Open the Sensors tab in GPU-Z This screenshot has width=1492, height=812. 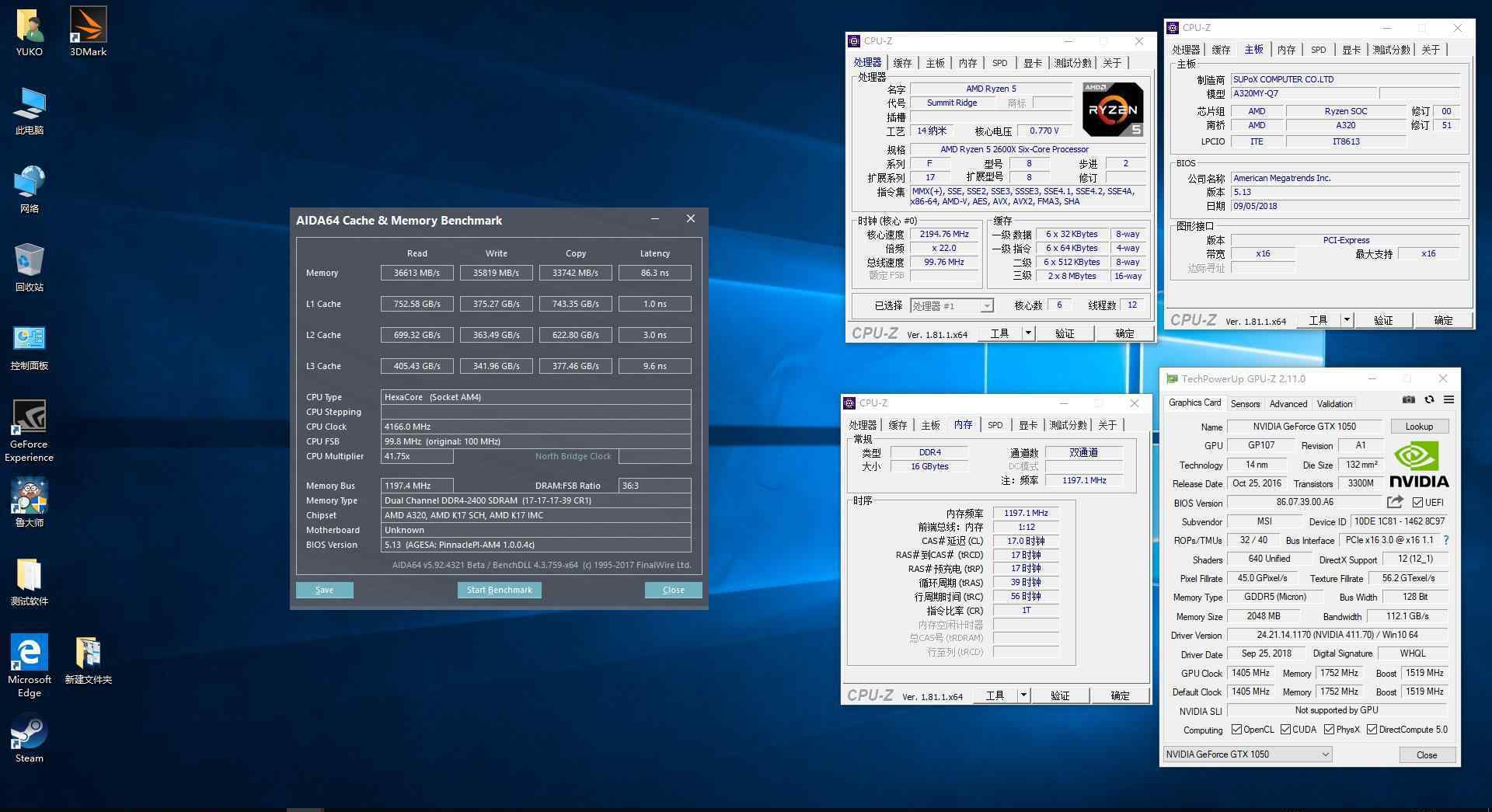point(1245,404)
